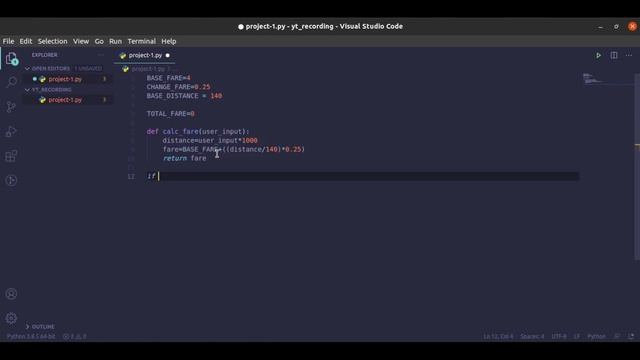The height and width of the screenshot is (360, 640).
Task: Click the unsaved dot on project-1.py tab
Action: 167,55
